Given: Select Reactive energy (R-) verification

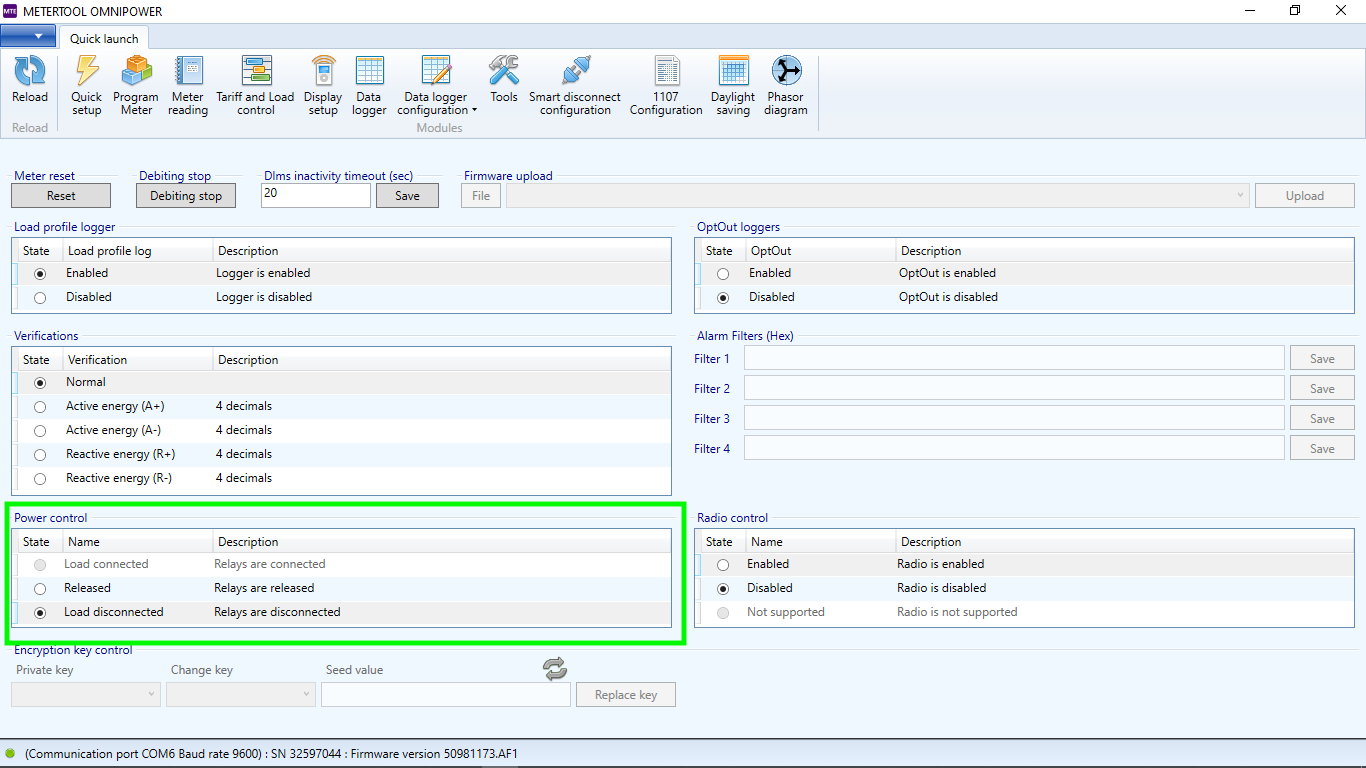Looking at the screenshot, I should click(x=40, y=478).
